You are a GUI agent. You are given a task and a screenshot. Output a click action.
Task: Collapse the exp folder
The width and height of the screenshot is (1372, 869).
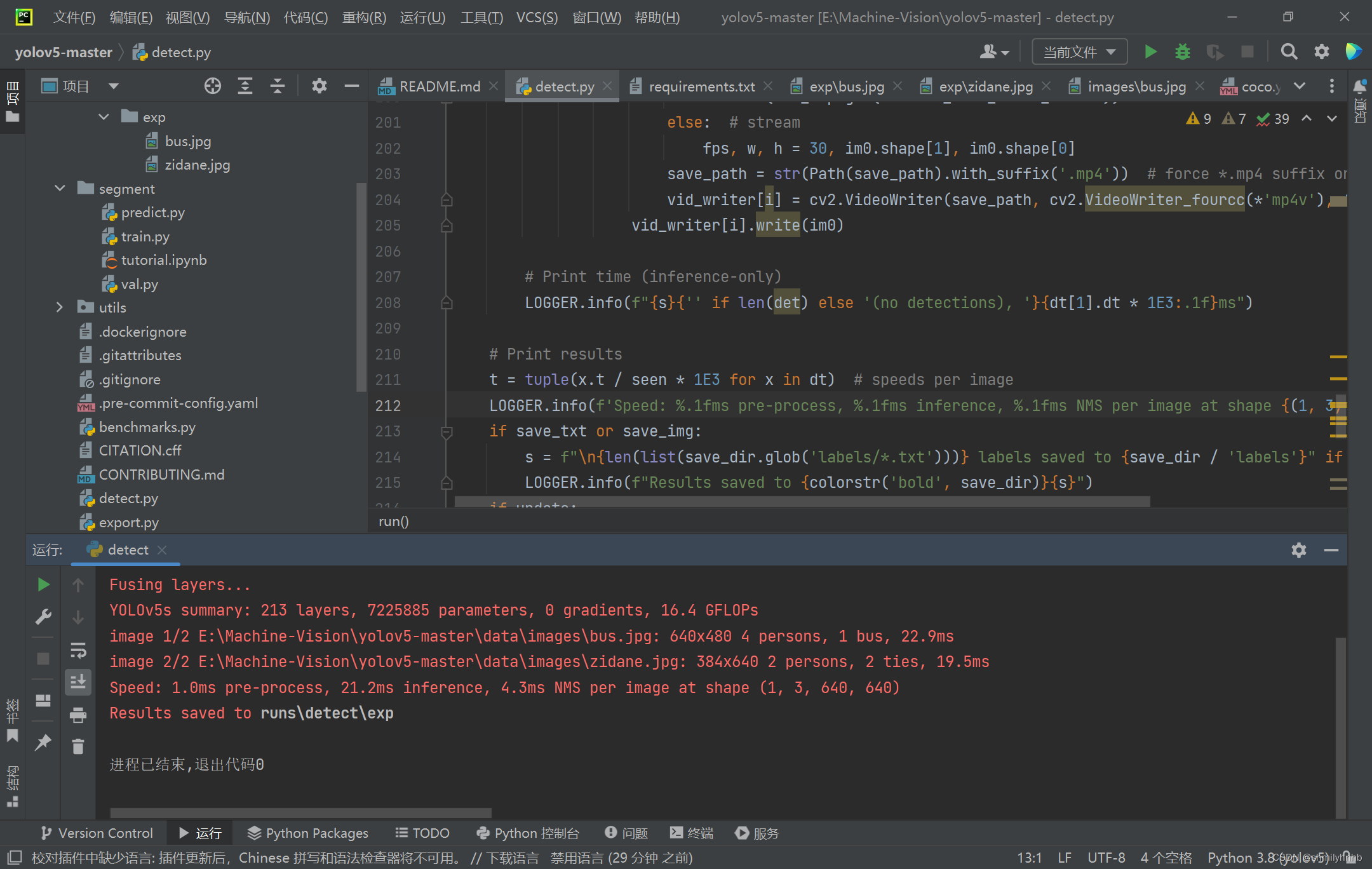(x=104, y=117)
